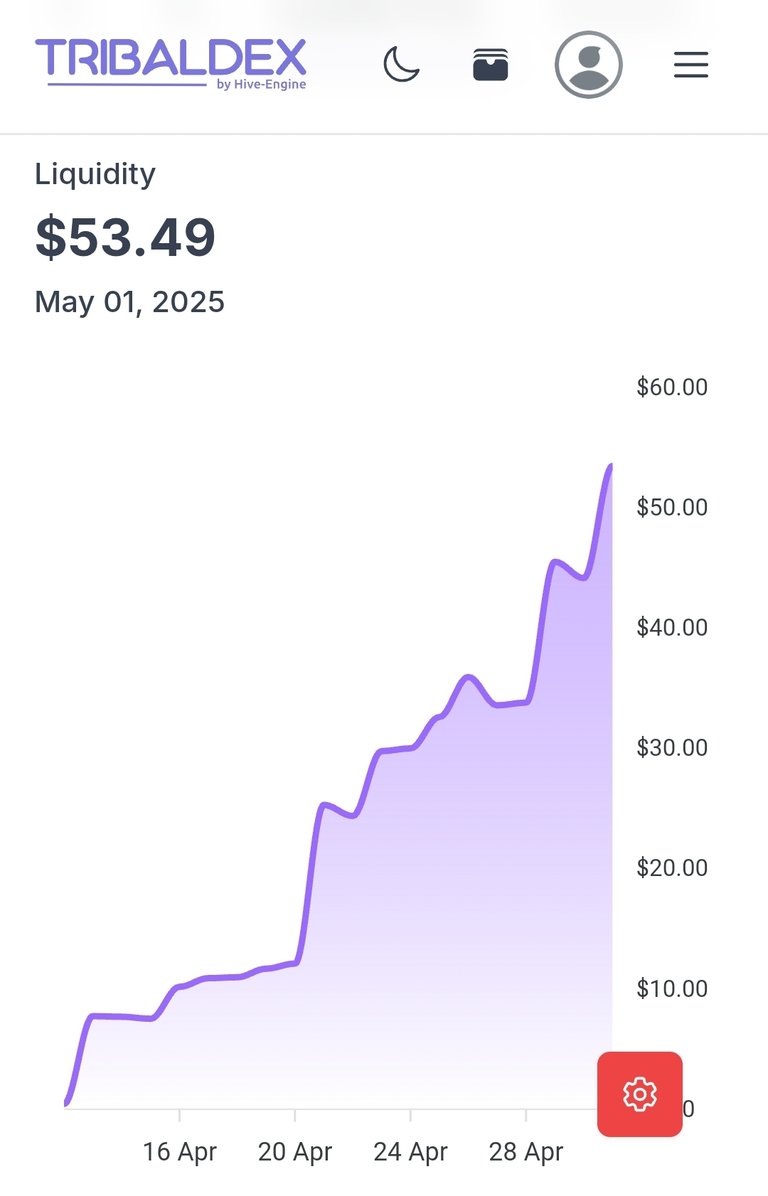
Task: Click the 24 Apr date label
Action: tap(410, 1151)
